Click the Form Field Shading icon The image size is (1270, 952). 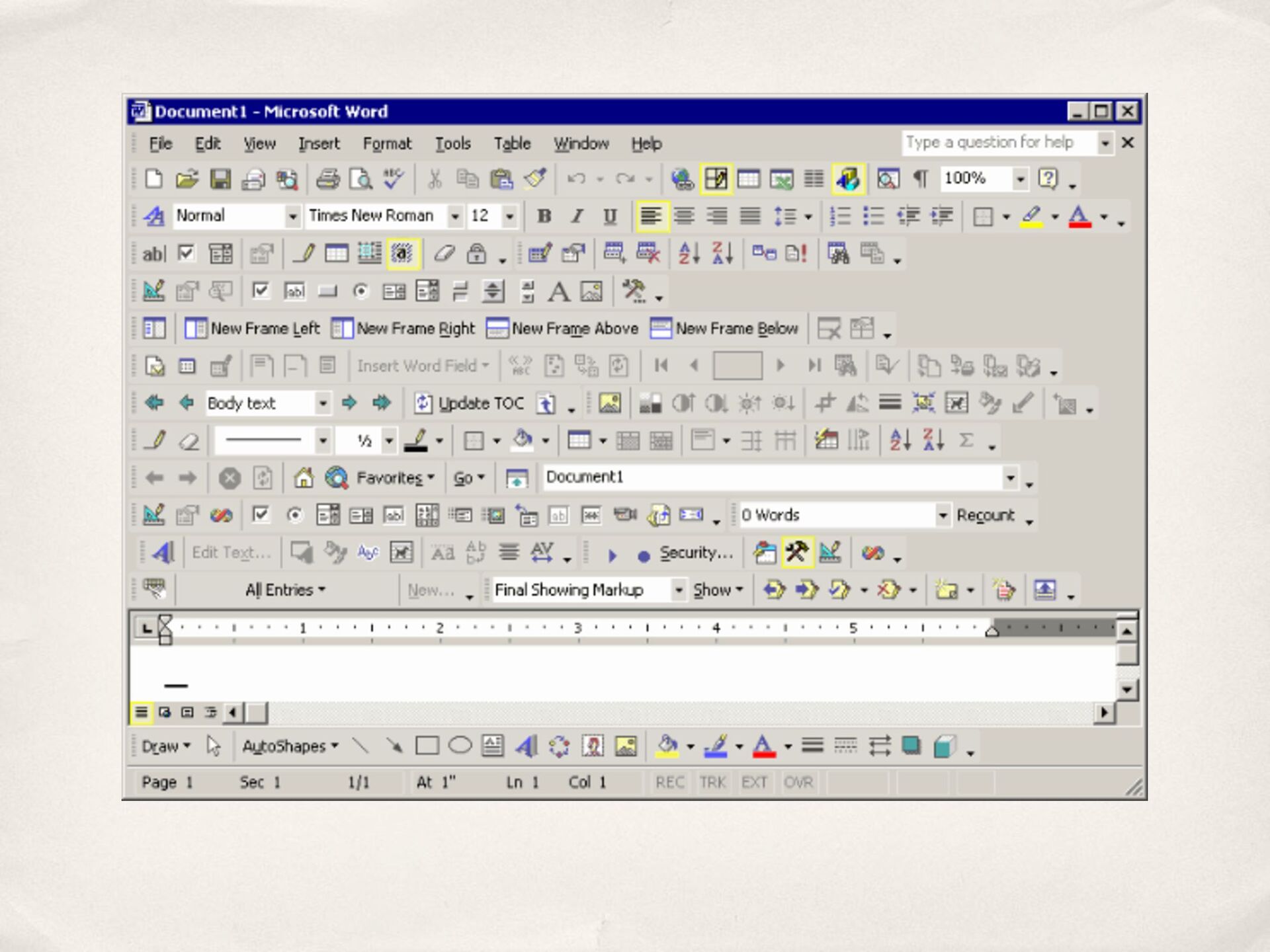point(403,253)
